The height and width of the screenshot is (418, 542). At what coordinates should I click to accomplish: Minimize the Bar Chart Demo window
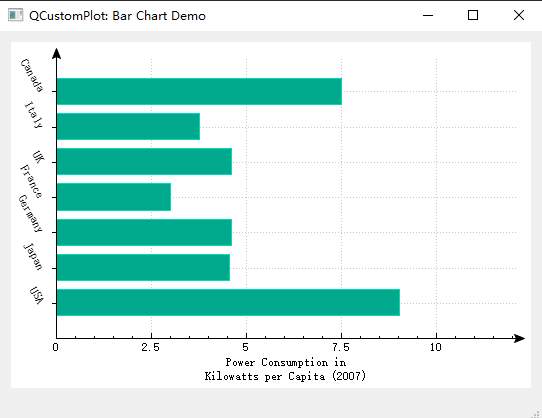(x=428, y=15)
